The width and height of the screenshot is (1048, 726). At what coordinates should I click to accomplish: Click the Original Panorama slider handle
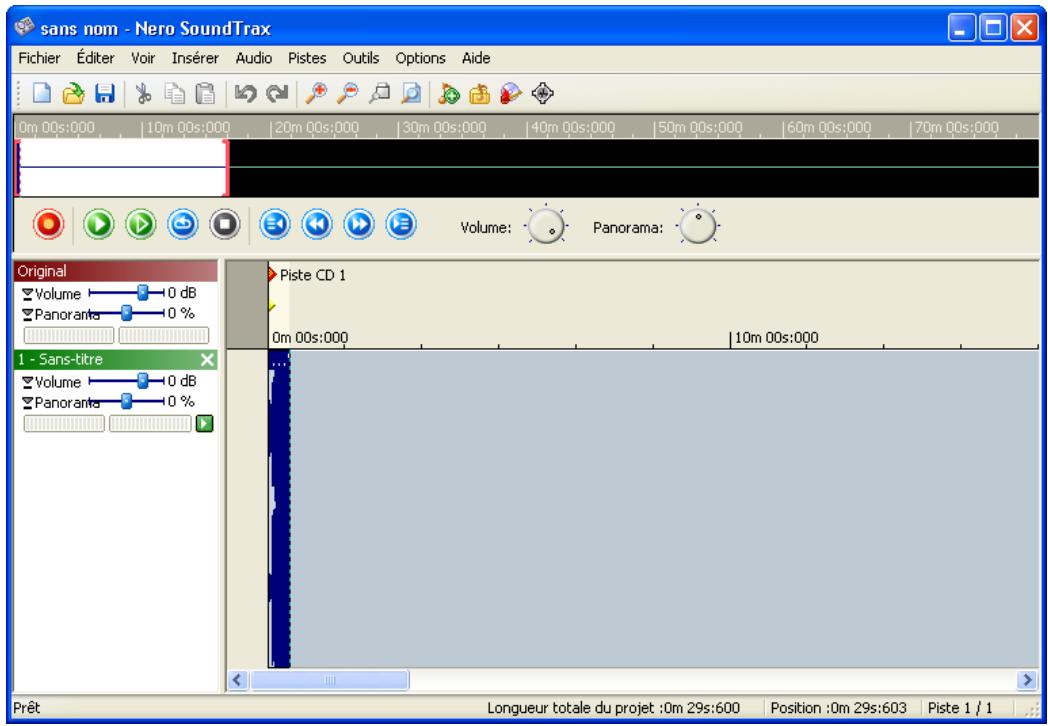pyautogui.click(x=126, y=313)
